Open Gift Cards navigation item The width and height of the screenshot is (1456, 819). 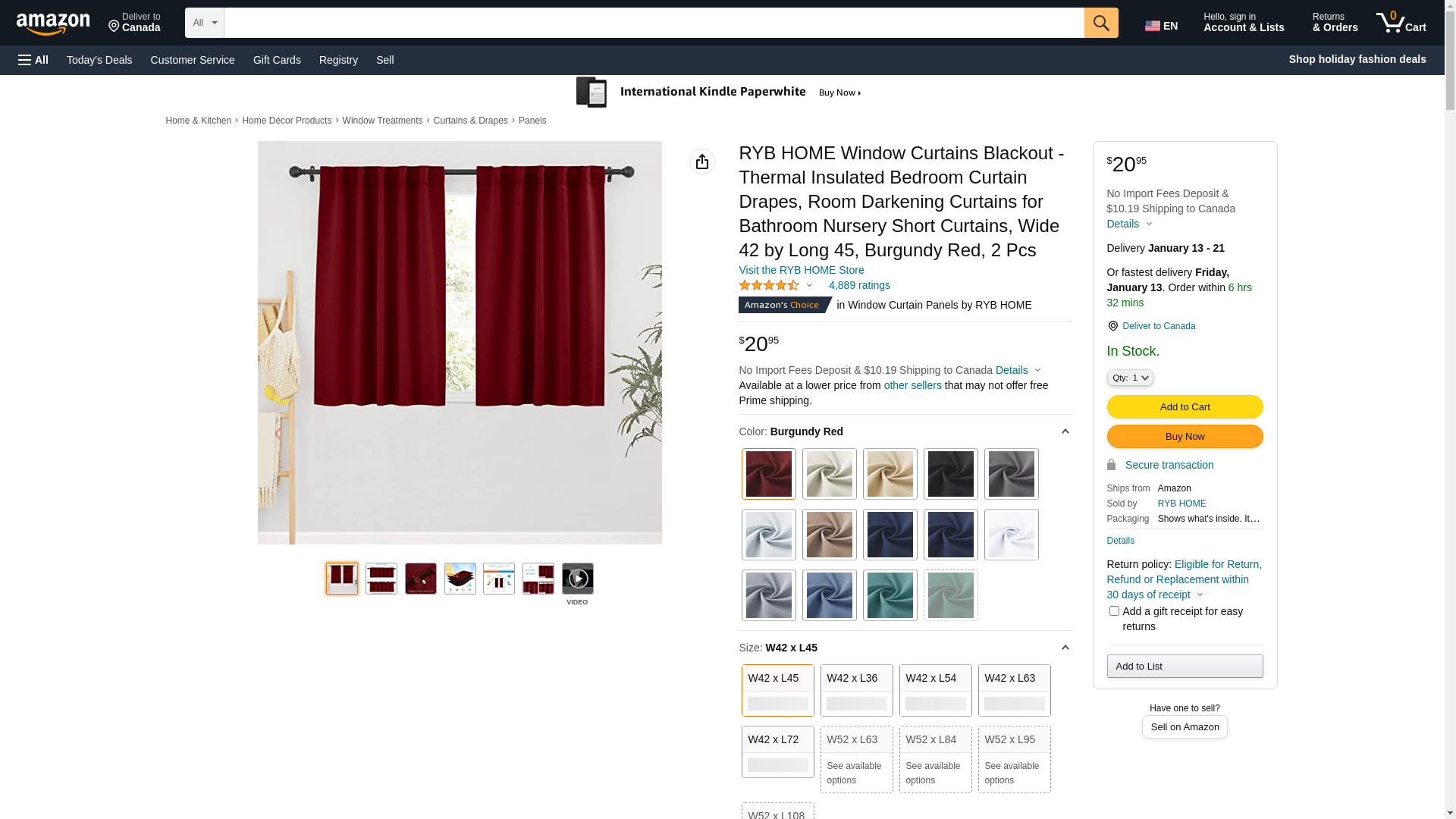[x=277, y=60]
